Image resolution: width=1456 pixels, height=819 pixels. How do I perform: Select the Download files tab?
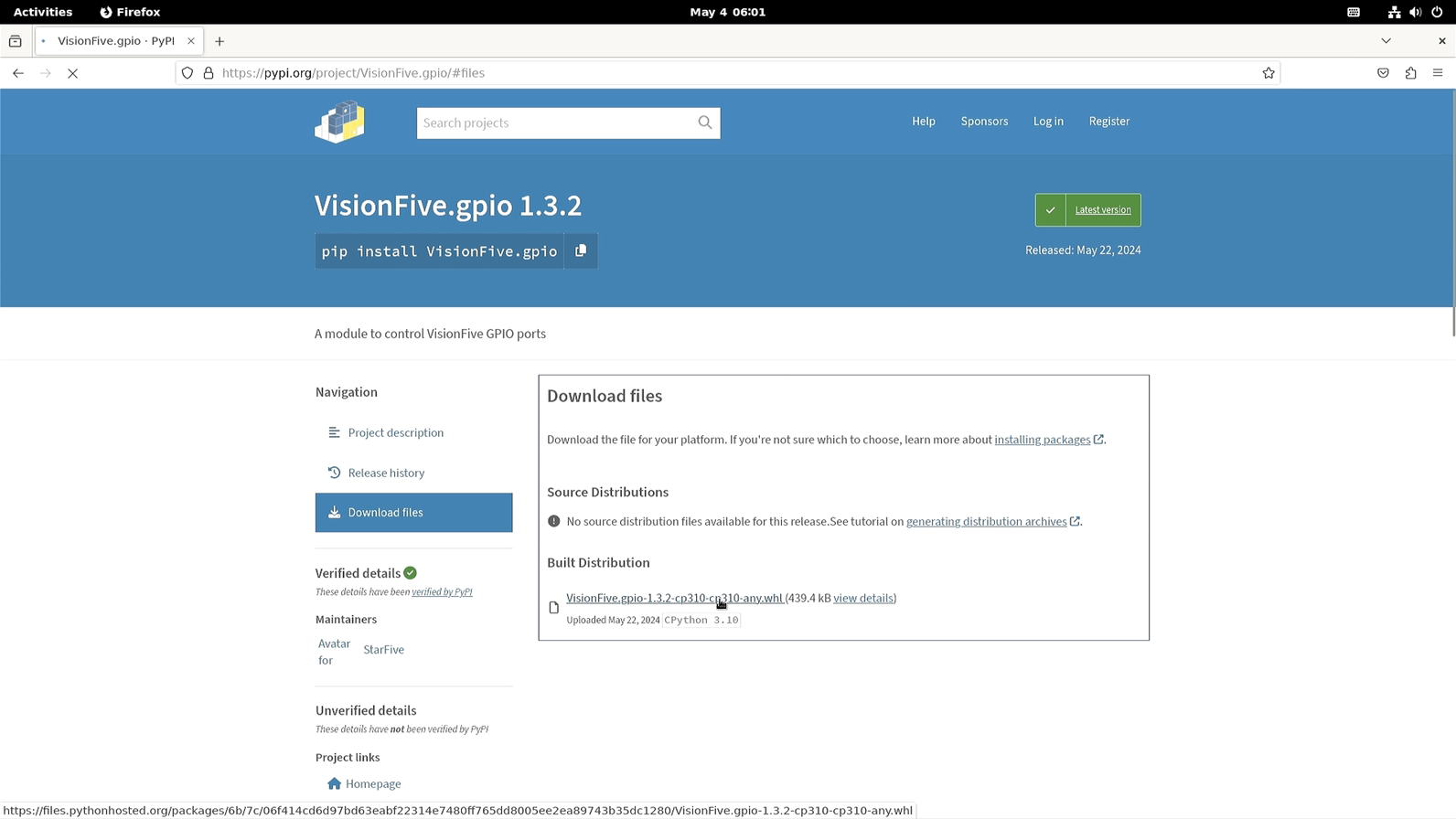click(x=413, y=513)
